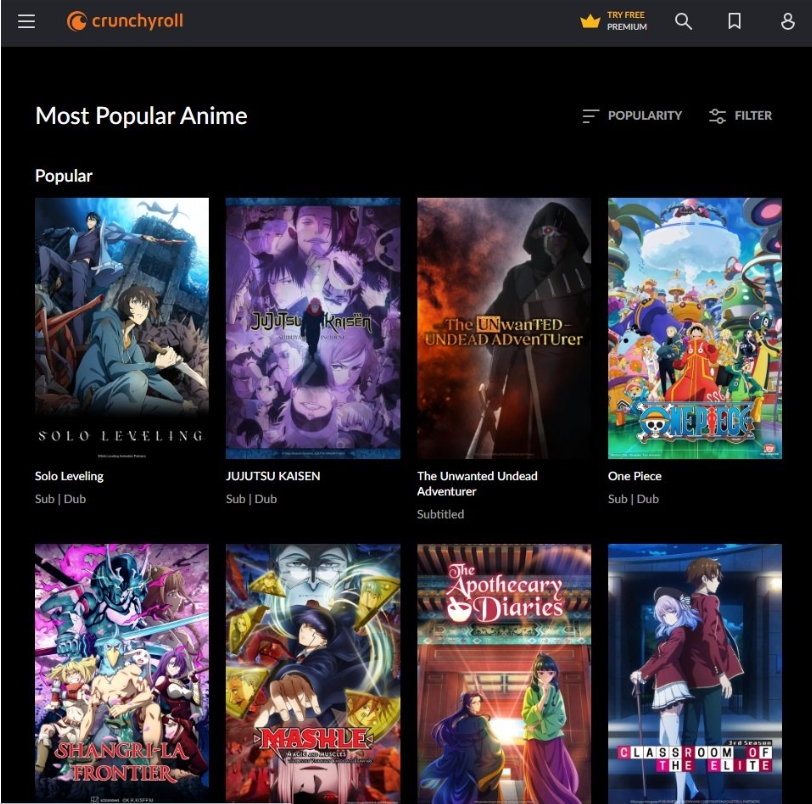Screen dimensions: 812x804
Task: Click the filter sliders icon
Action: (717, 116)
